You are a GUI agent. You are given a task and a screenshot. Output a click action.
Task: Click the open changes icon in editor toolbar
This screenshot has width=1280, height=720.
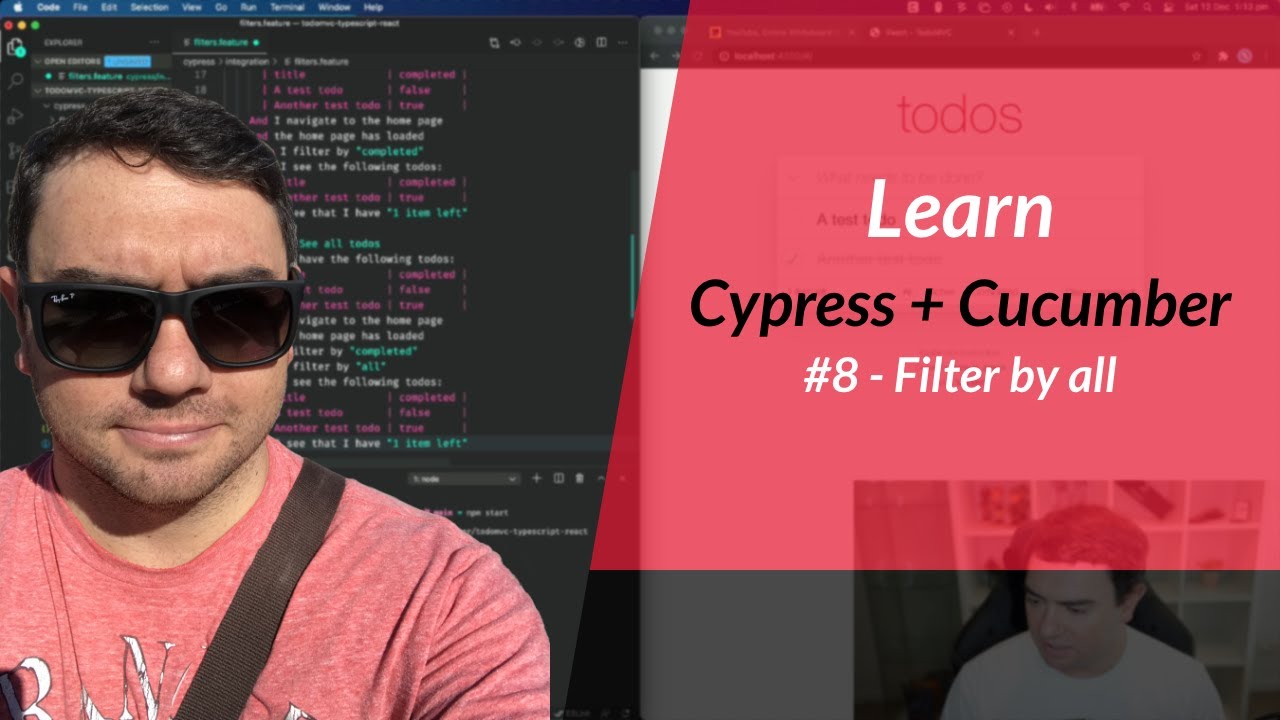click(494, 43)
